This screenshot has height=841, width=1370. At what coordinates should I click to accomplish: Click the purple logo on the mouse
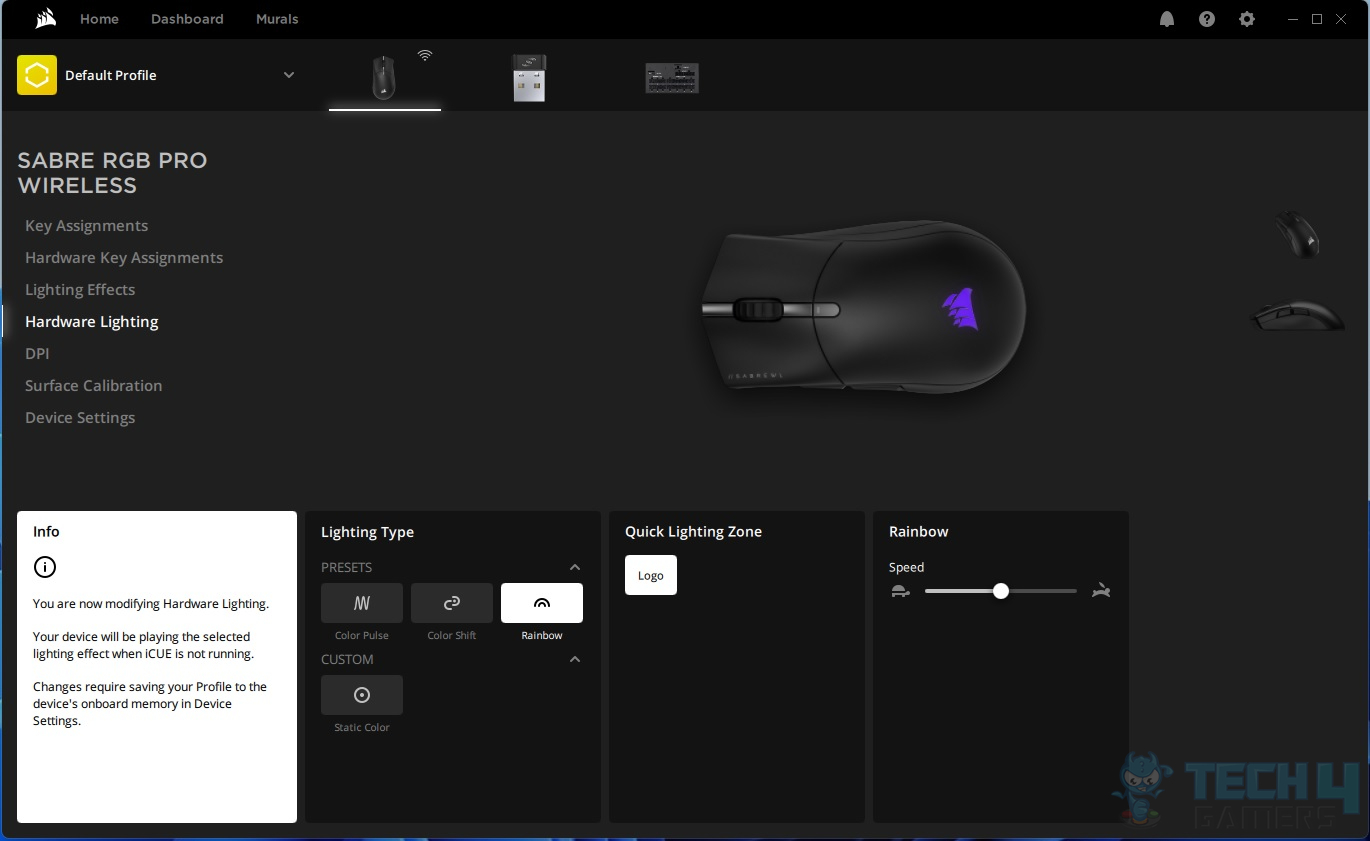pyautogui.click(x=960, y=309)
